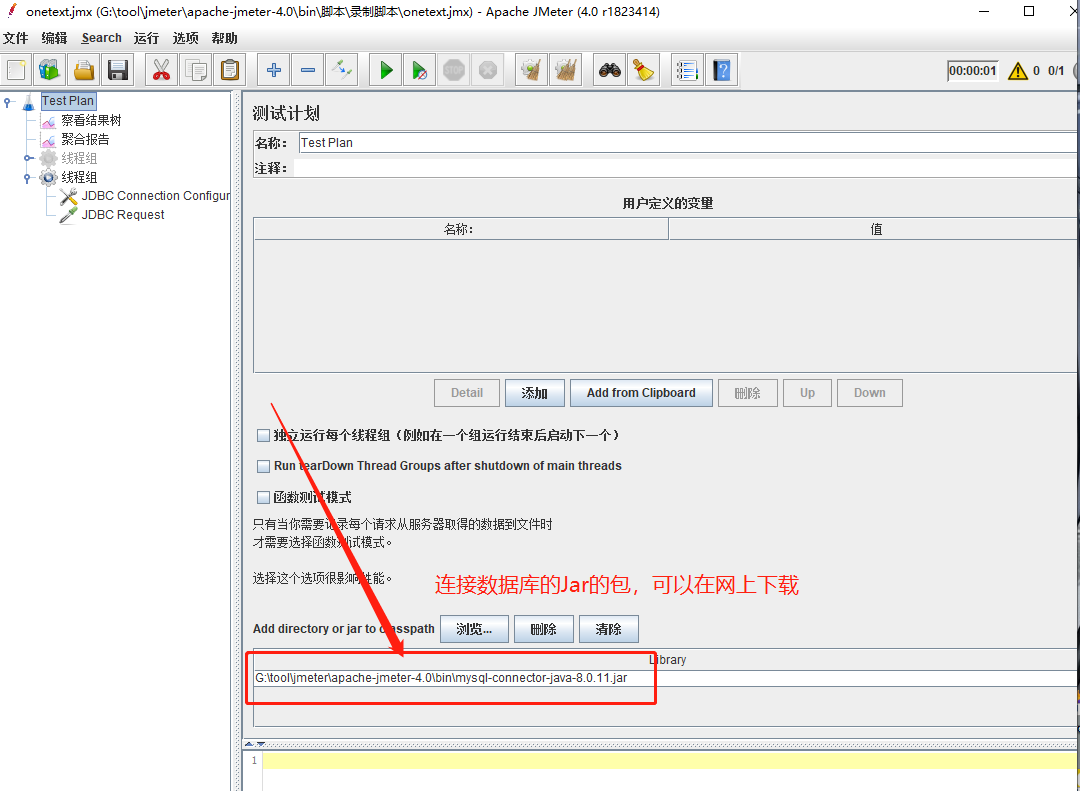
Task: Click the grey STOP icon
Action: click(x=454, y=70)
